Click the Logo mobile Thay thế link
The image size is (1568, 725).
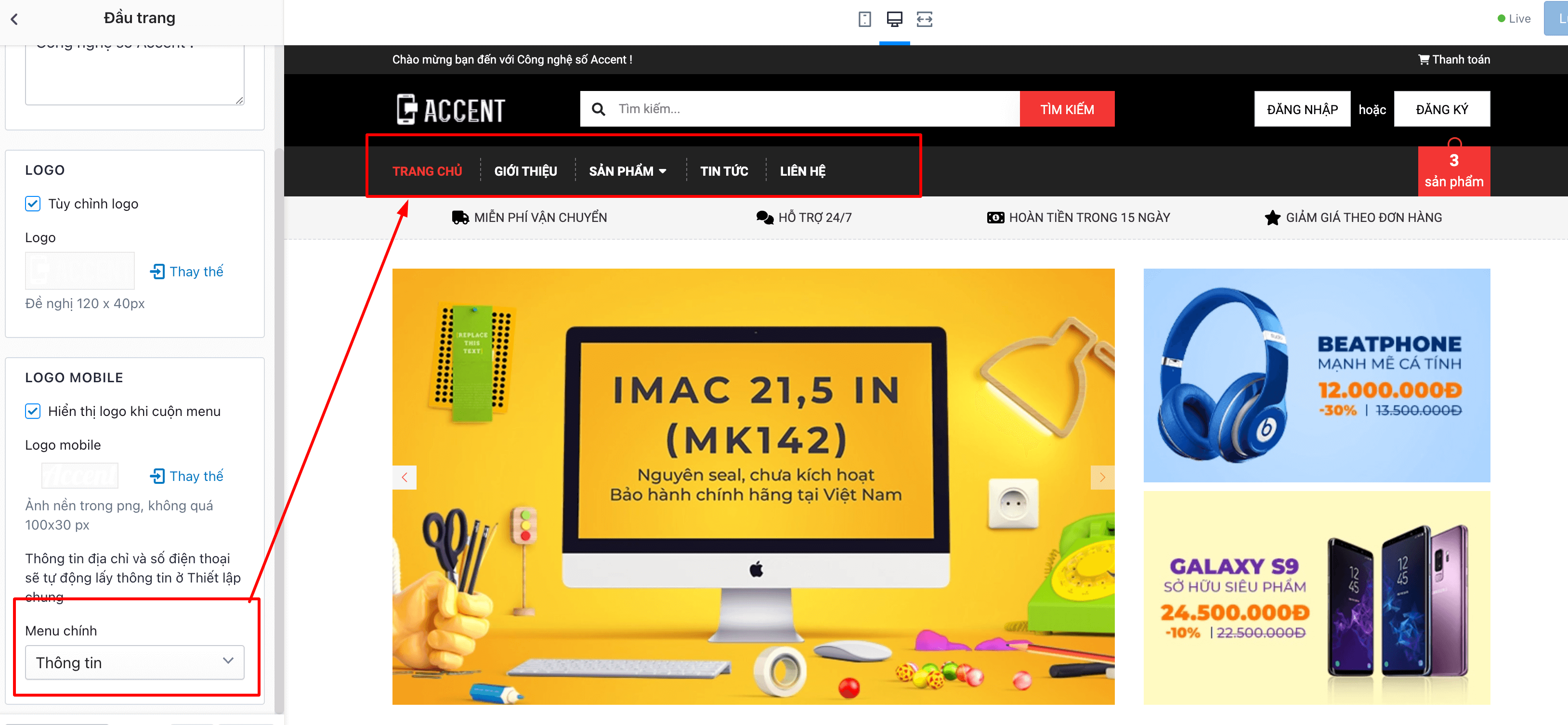point(187,476)
